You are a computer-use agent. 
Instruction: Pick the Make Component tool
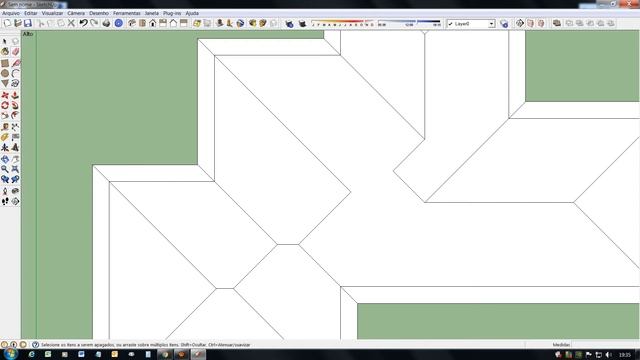pos(15,42)
